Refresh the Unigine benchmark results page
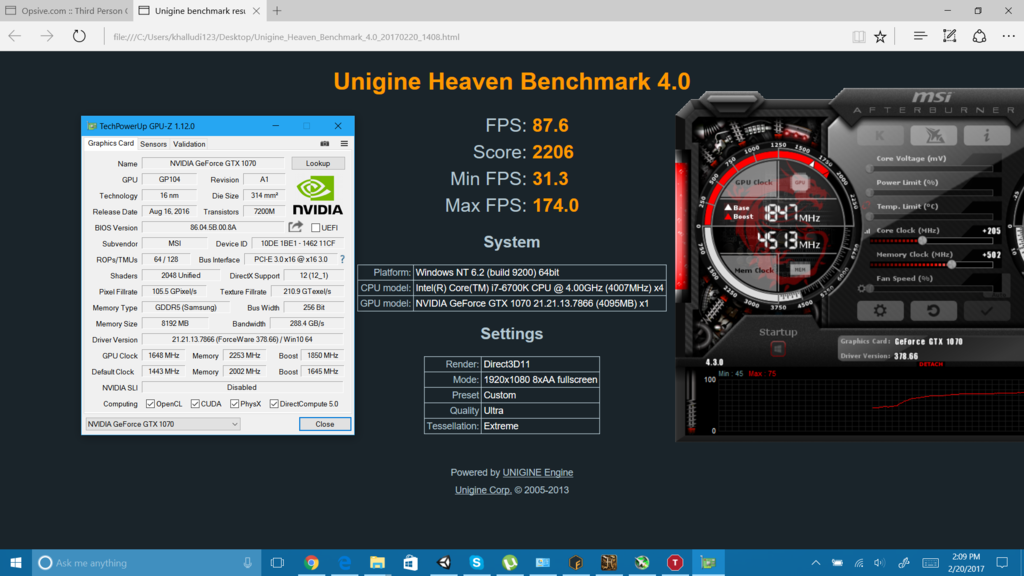The image size is (1024, 576). click(x=79, y=37)
